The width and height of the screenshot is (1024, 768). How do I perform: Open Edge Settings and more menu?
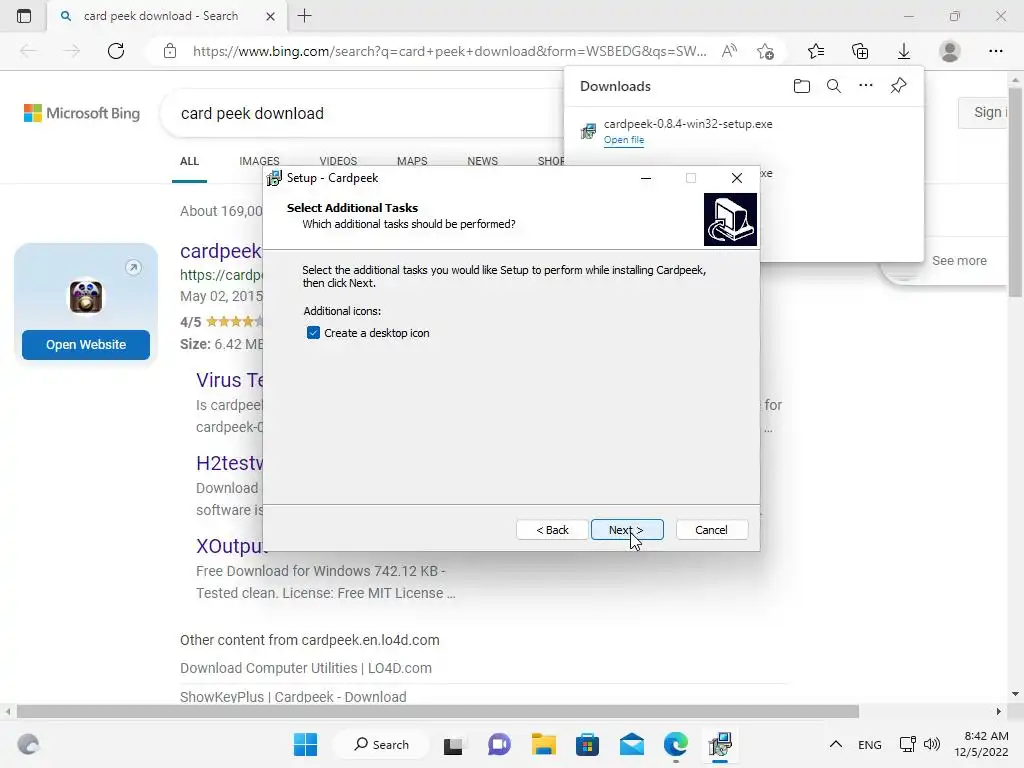click(x=995, y=51)
